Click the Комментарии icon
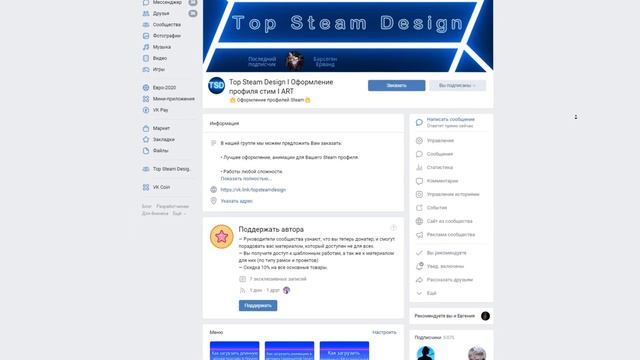Screen dimensions: 640x360 419,181
